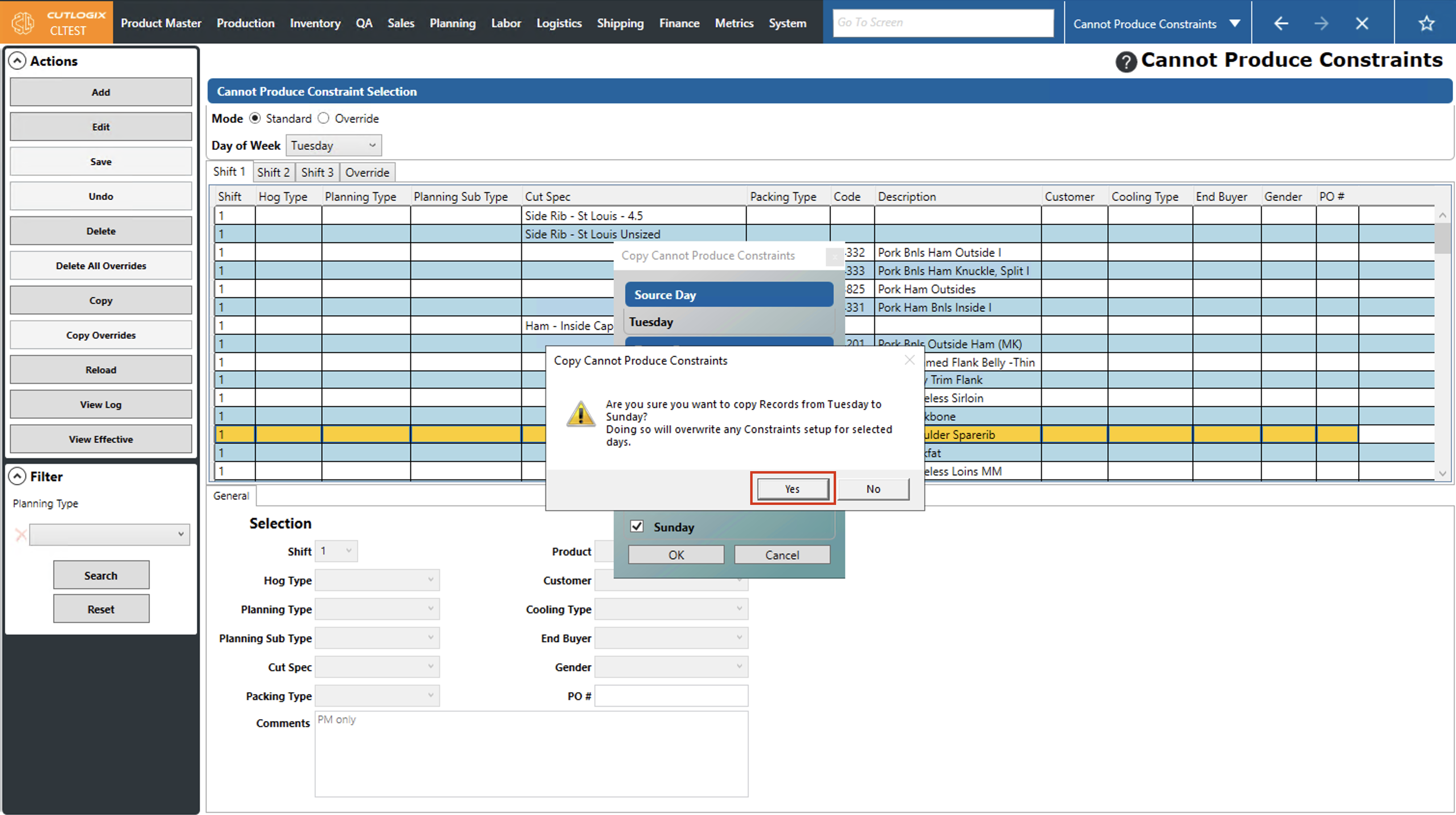Clear Planning Type filter red X
1456x815 pixels.
pyautogui.click(x=21, y=534)
